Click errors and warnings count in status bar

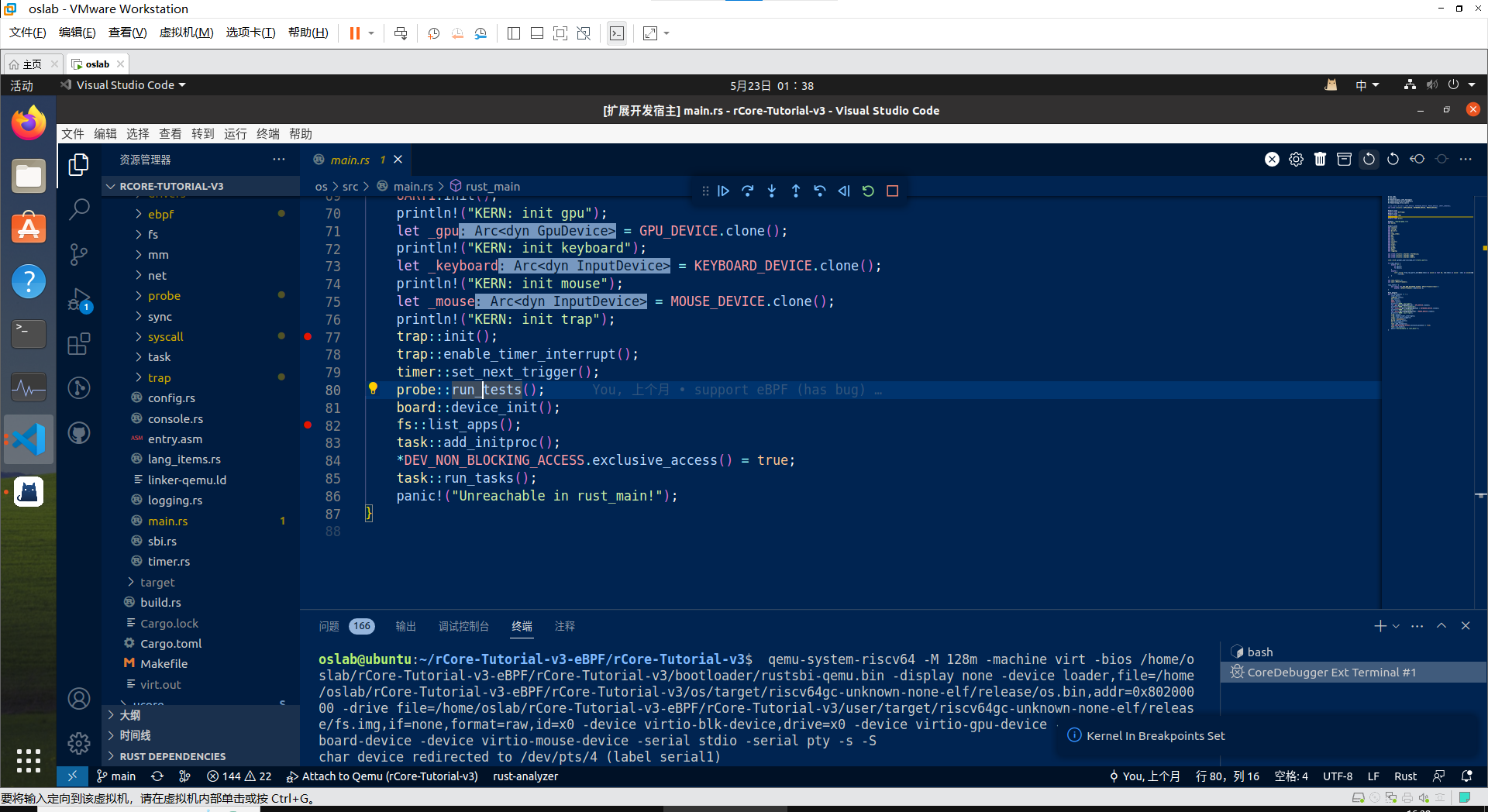[239, 776]
